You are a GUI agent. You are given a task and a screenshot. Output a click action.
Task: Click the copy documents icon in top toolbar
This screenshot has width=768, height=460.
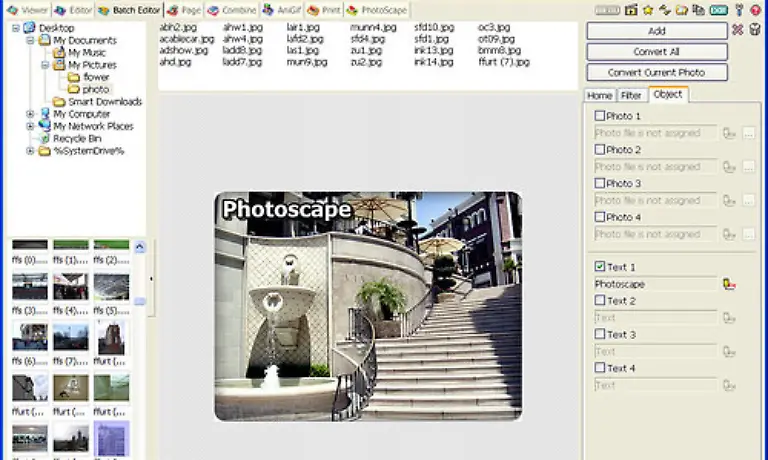(x=698, y=10)
